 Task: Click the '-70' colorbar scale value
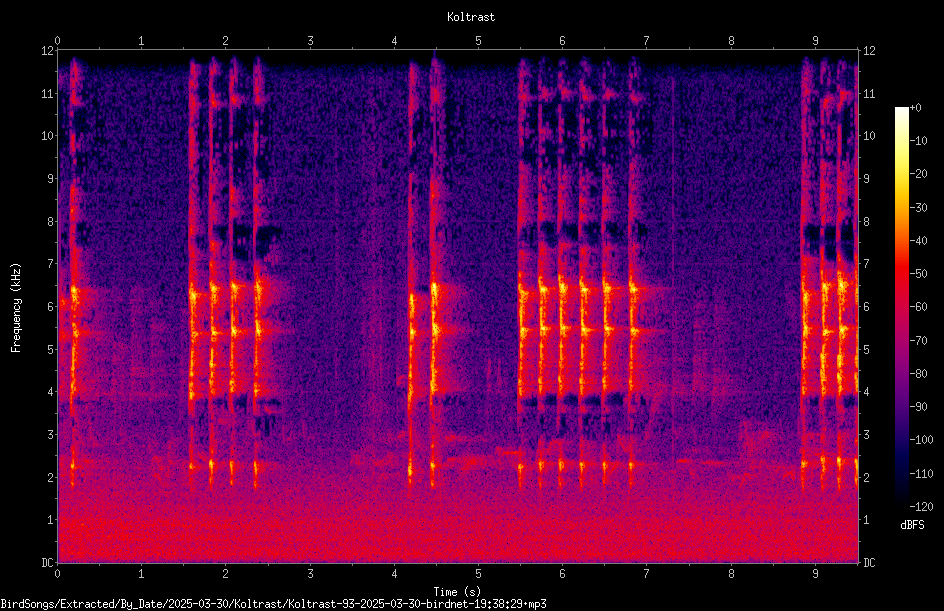point(918,341)
